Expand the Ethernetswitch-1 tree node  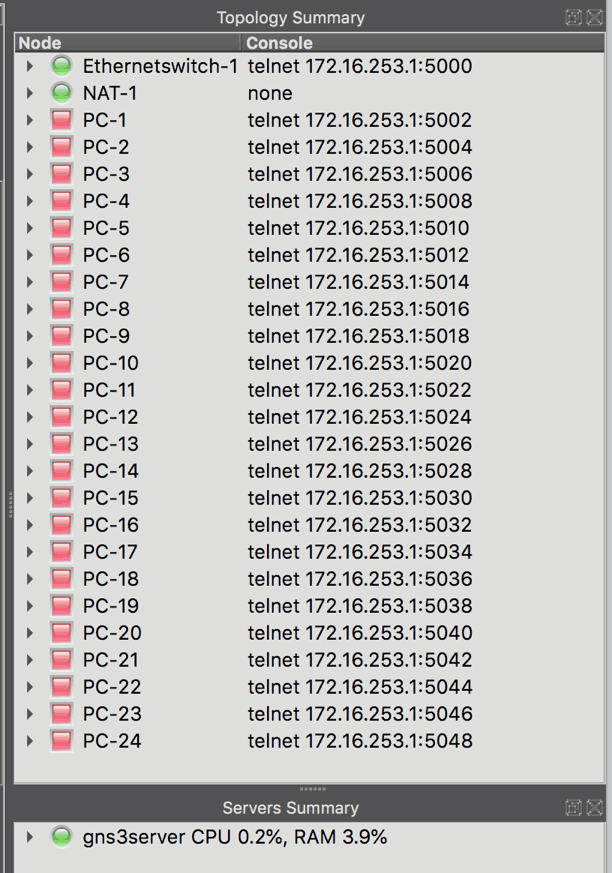[x=30, y=66]
